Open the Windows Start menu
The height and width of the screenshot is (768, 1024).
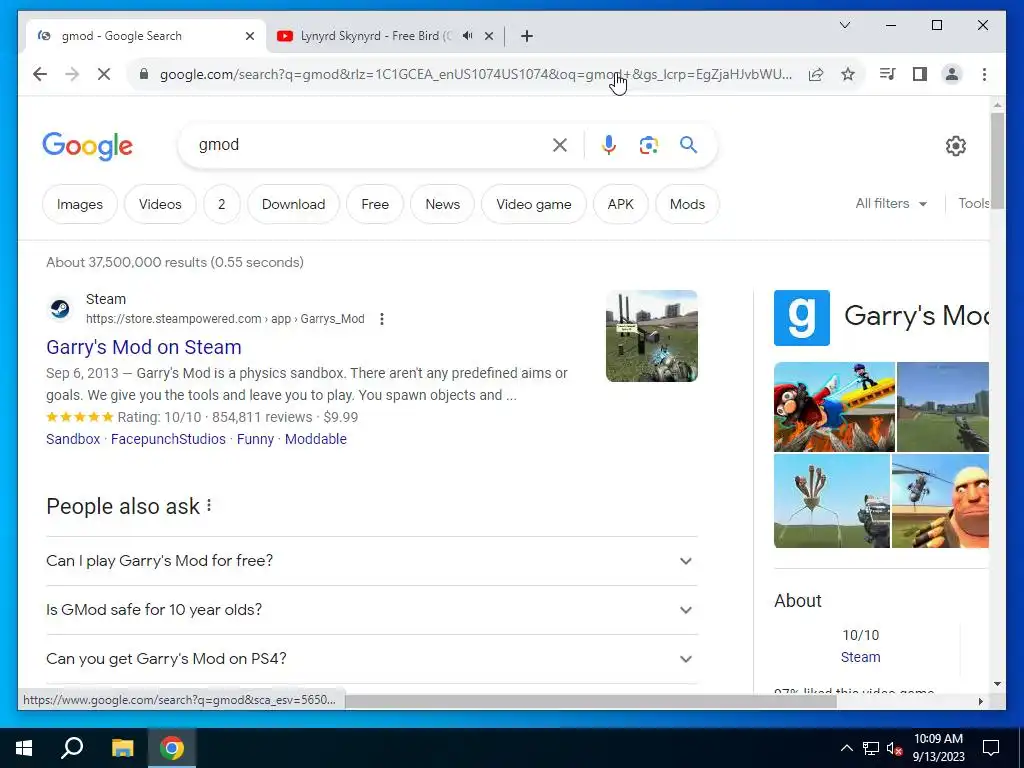pos(24,748)
